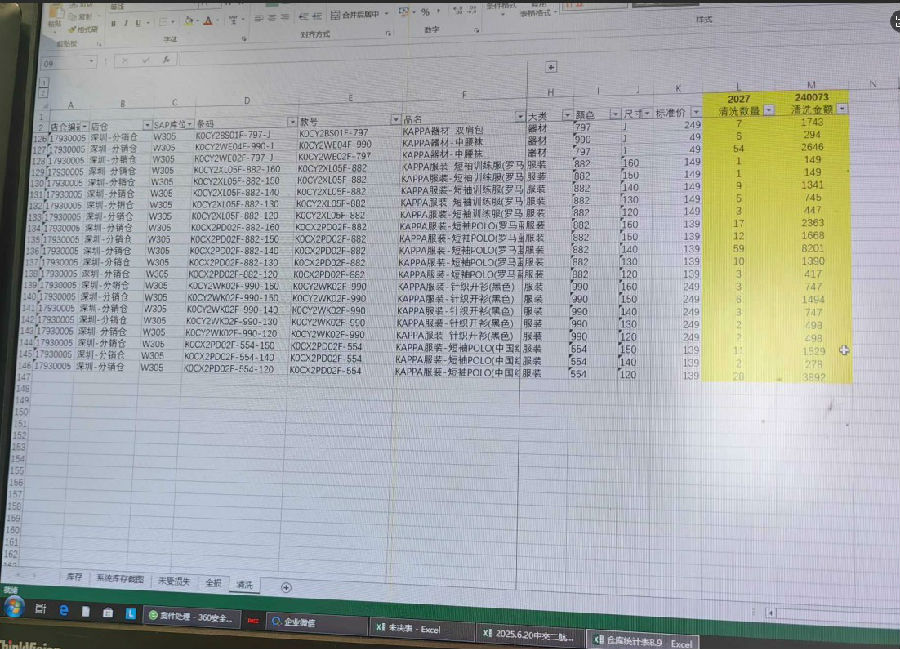The image size is (900, 649).
Task: Click the red icon left of 企业微信
Action: tap(253, 620)
